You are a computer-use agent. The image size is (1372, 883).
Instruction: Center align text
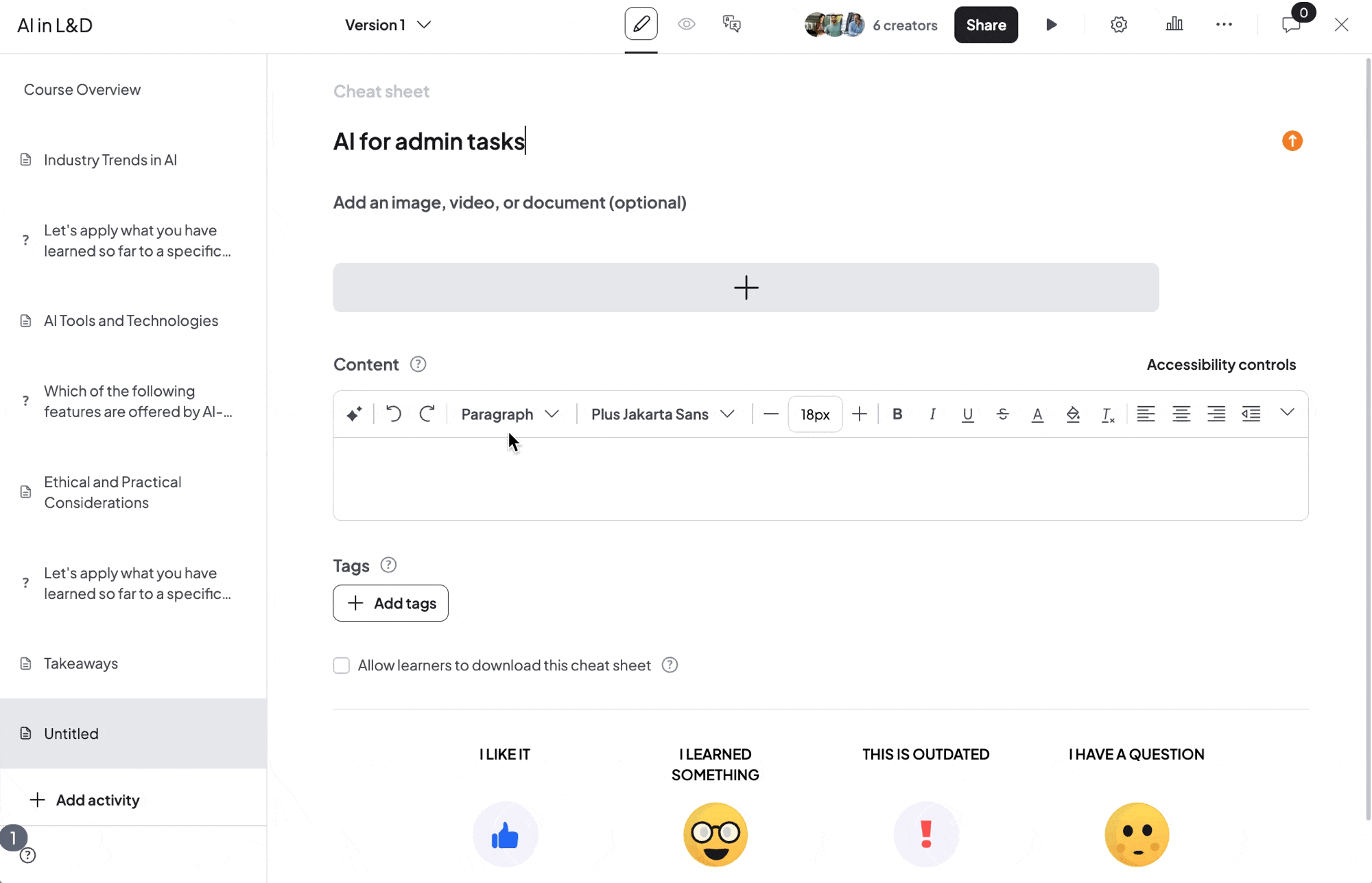tap(1181, 414)
